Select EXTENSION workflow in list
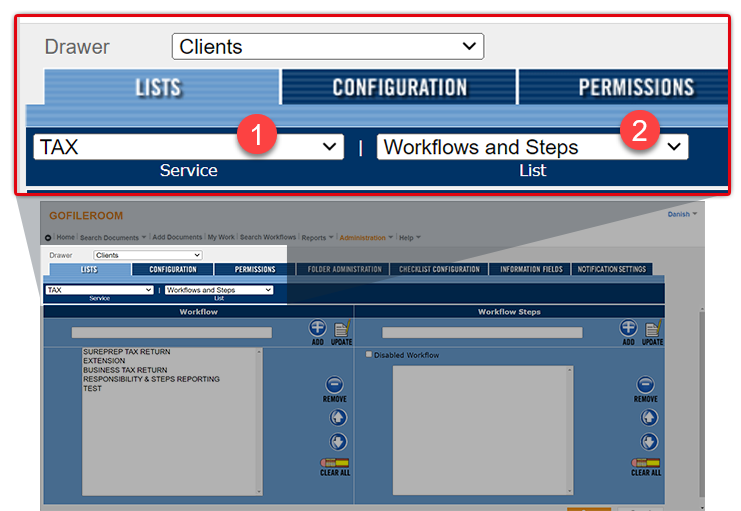Viewport: 741px width, 511px height. (104, 361)
